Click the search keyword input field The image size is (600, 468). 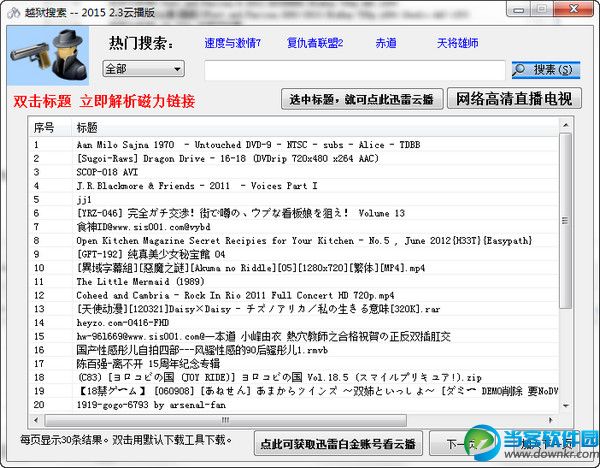355,70
